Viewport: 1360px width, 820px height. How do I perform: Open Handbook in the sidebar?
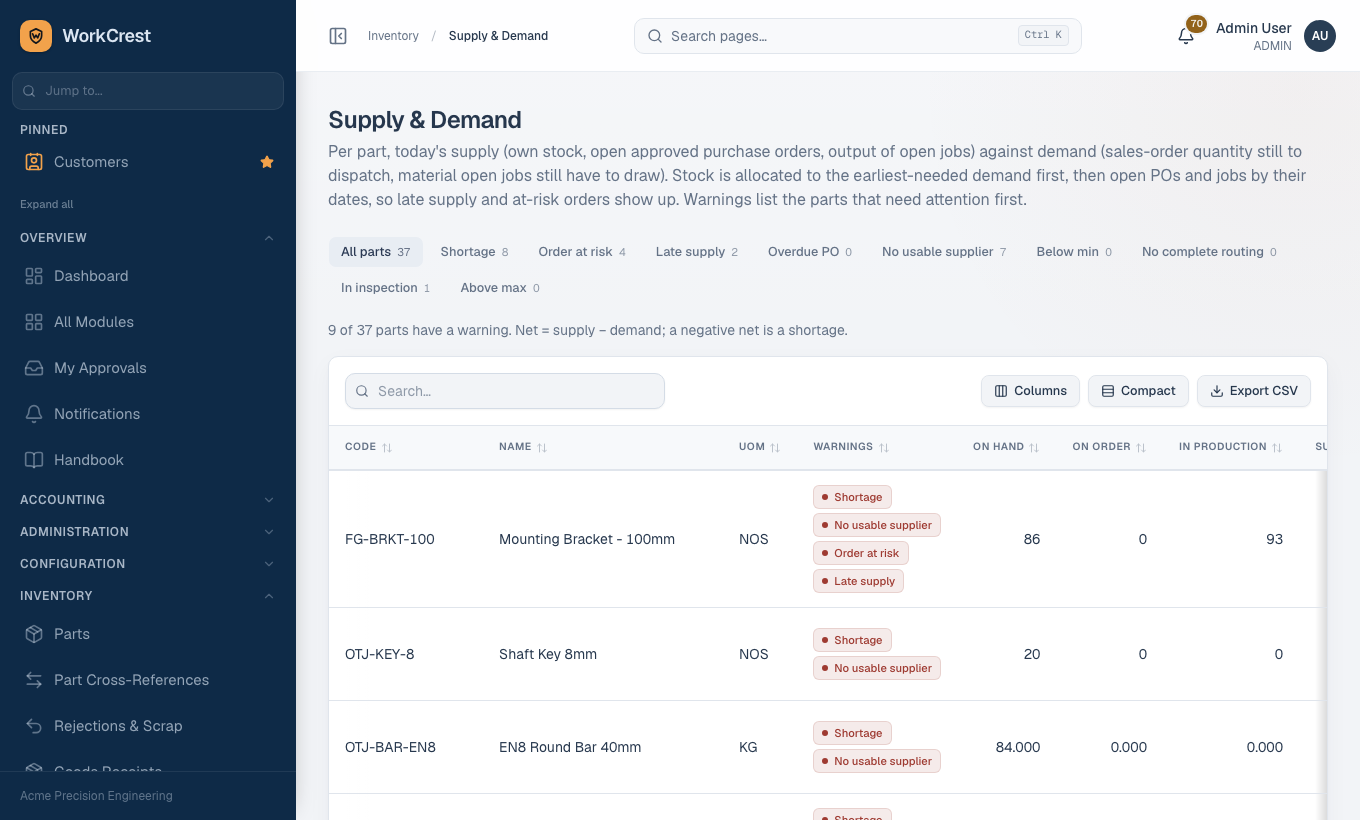click(148, 460)
